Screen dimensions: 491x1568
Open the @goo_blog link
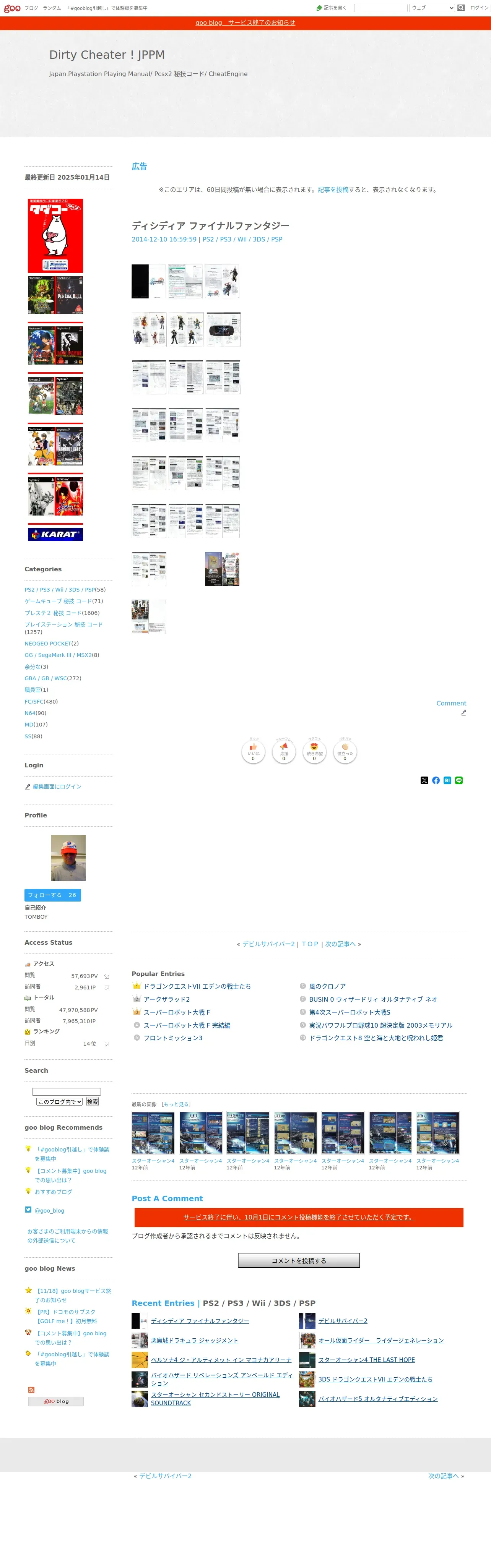[49, 1210]
